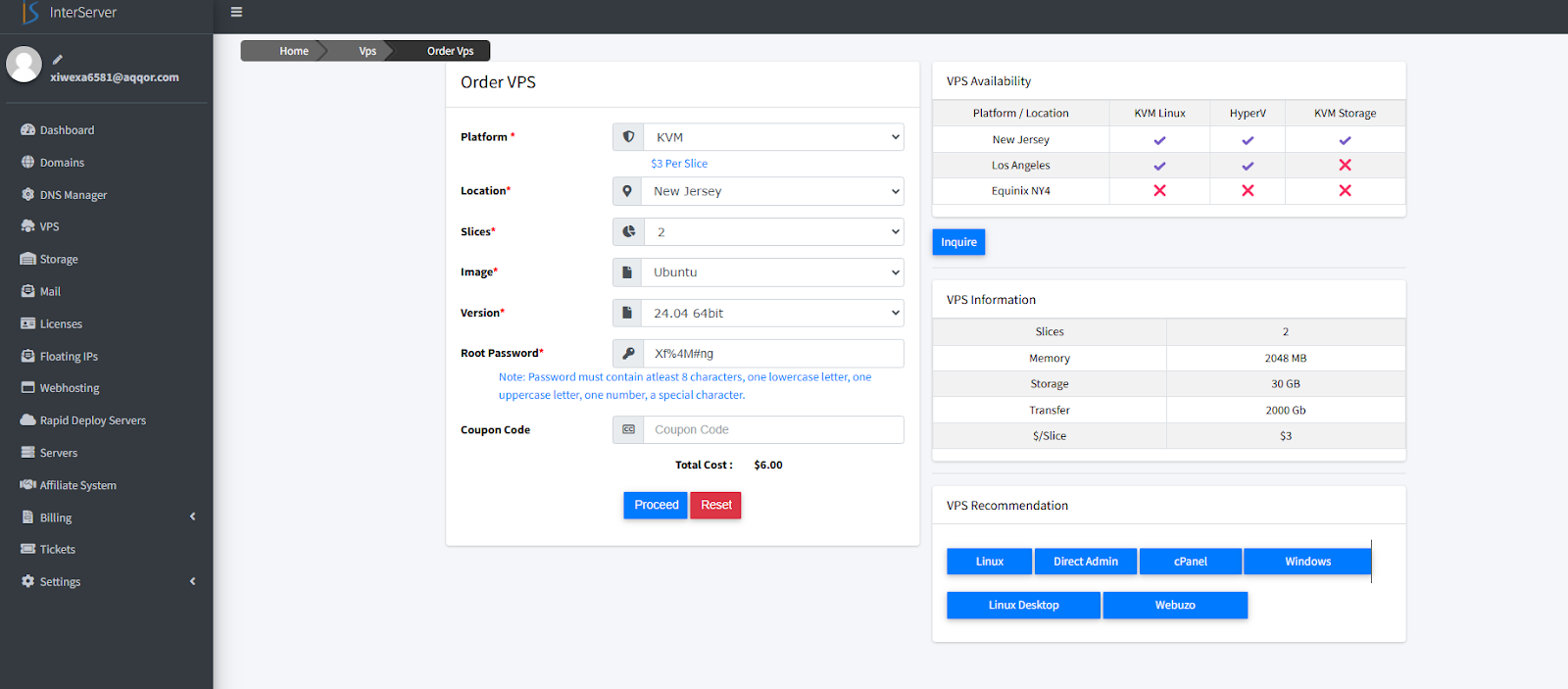
Task: Click the 2048 MB memory value
Action: coord(1285,359)
